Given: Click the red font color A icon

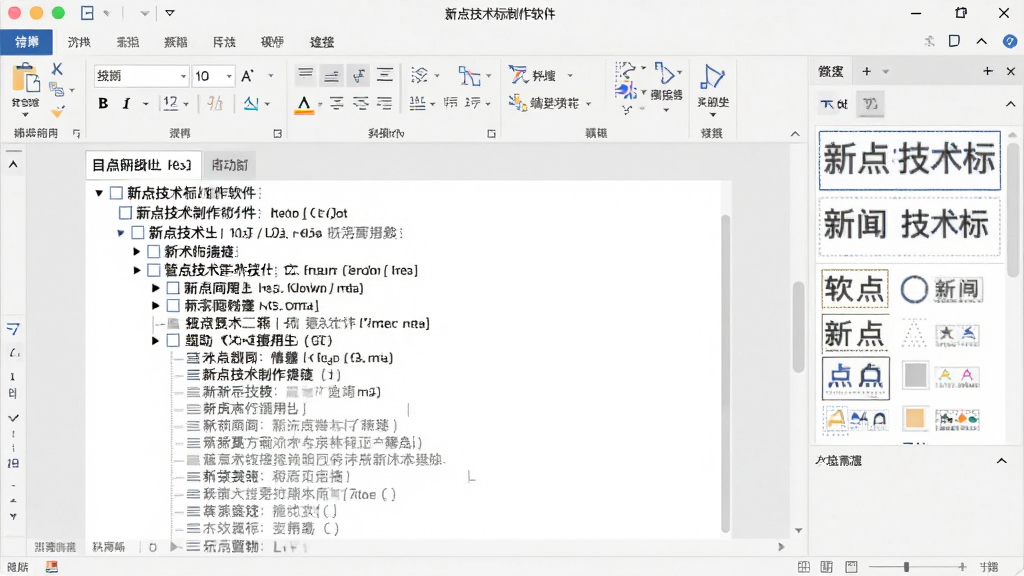Looking at the screenshot, I should point(303,104).
